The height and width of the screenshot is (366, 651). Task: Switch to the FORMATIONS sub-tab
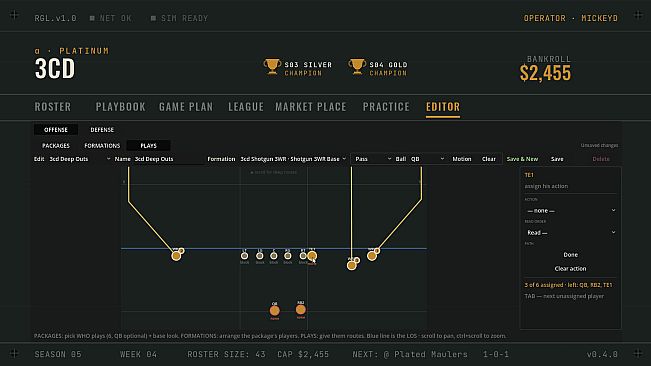tap(102, 146)
